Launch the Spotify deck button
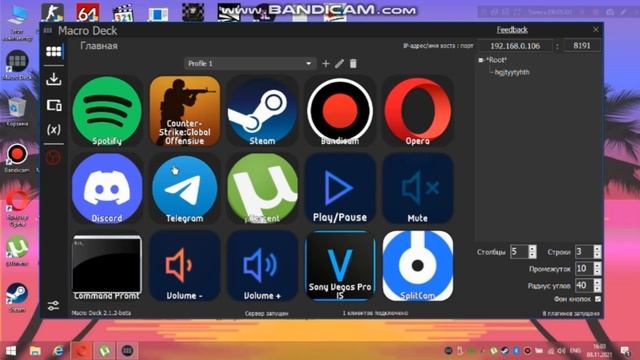640x360 pixels. click(x=107, y=111)
